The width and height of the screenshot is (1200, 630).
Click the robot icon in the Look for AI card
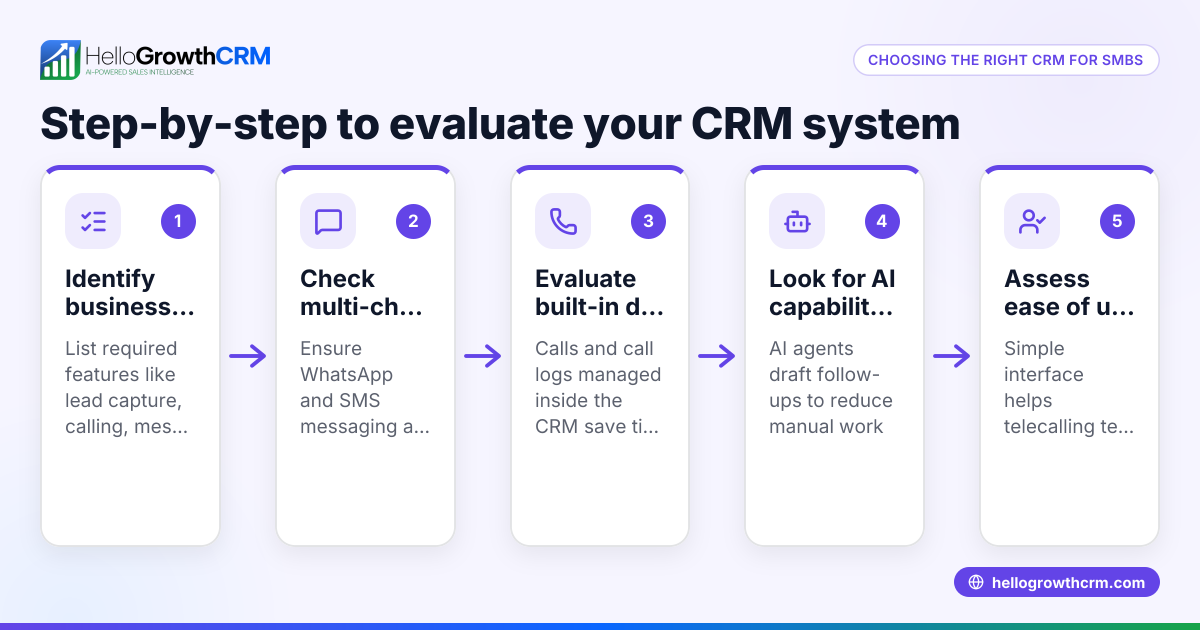click(797, 221)
